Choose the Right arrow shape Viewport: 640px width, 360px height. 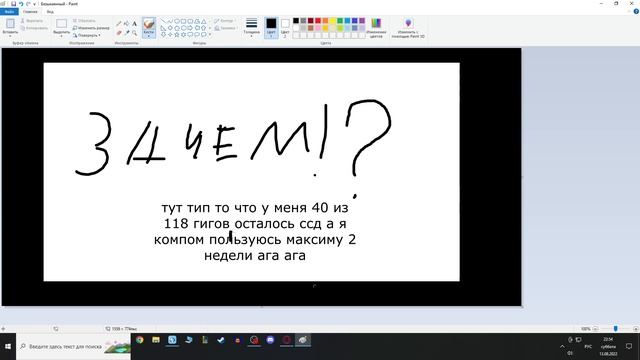pyautogui.click(x=190, y=28)
